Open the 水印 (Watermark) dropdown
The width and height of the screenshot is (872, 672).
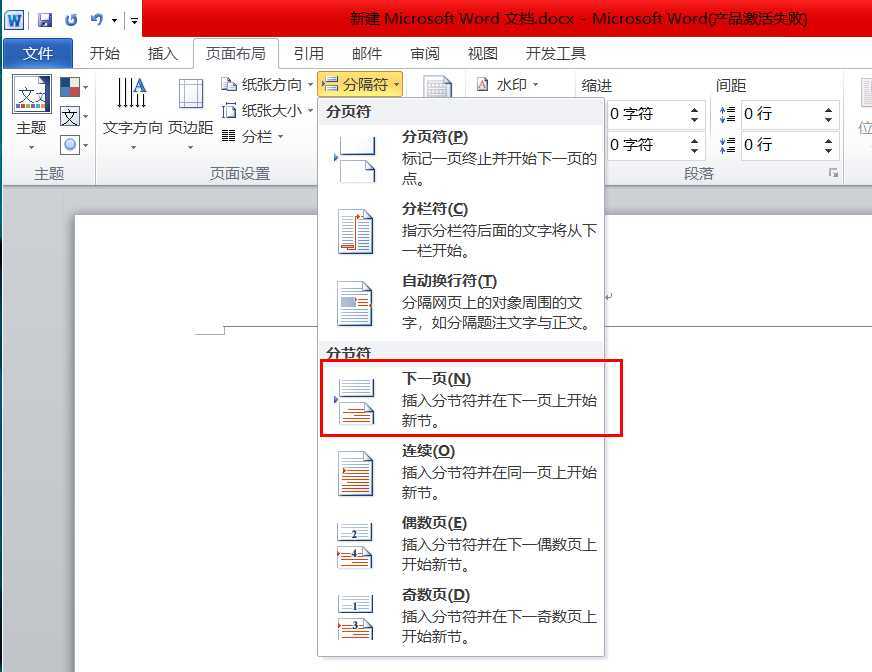click(x=507, y=85)
